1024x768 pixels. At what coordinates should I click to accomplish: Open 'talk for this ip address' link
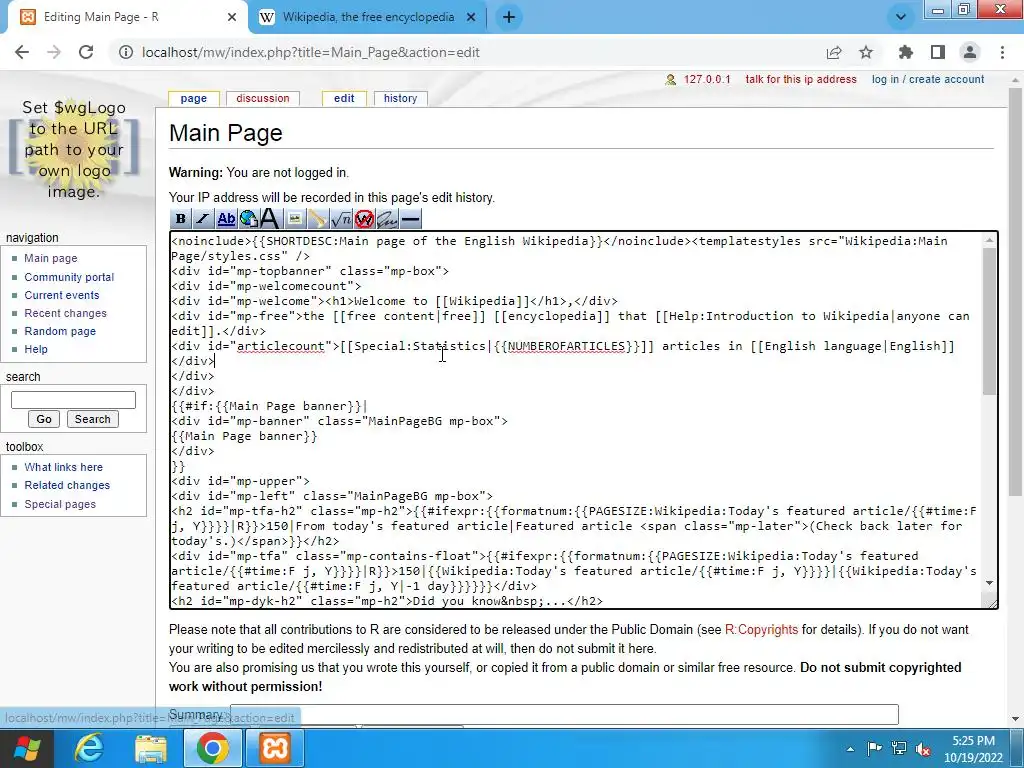801,79
